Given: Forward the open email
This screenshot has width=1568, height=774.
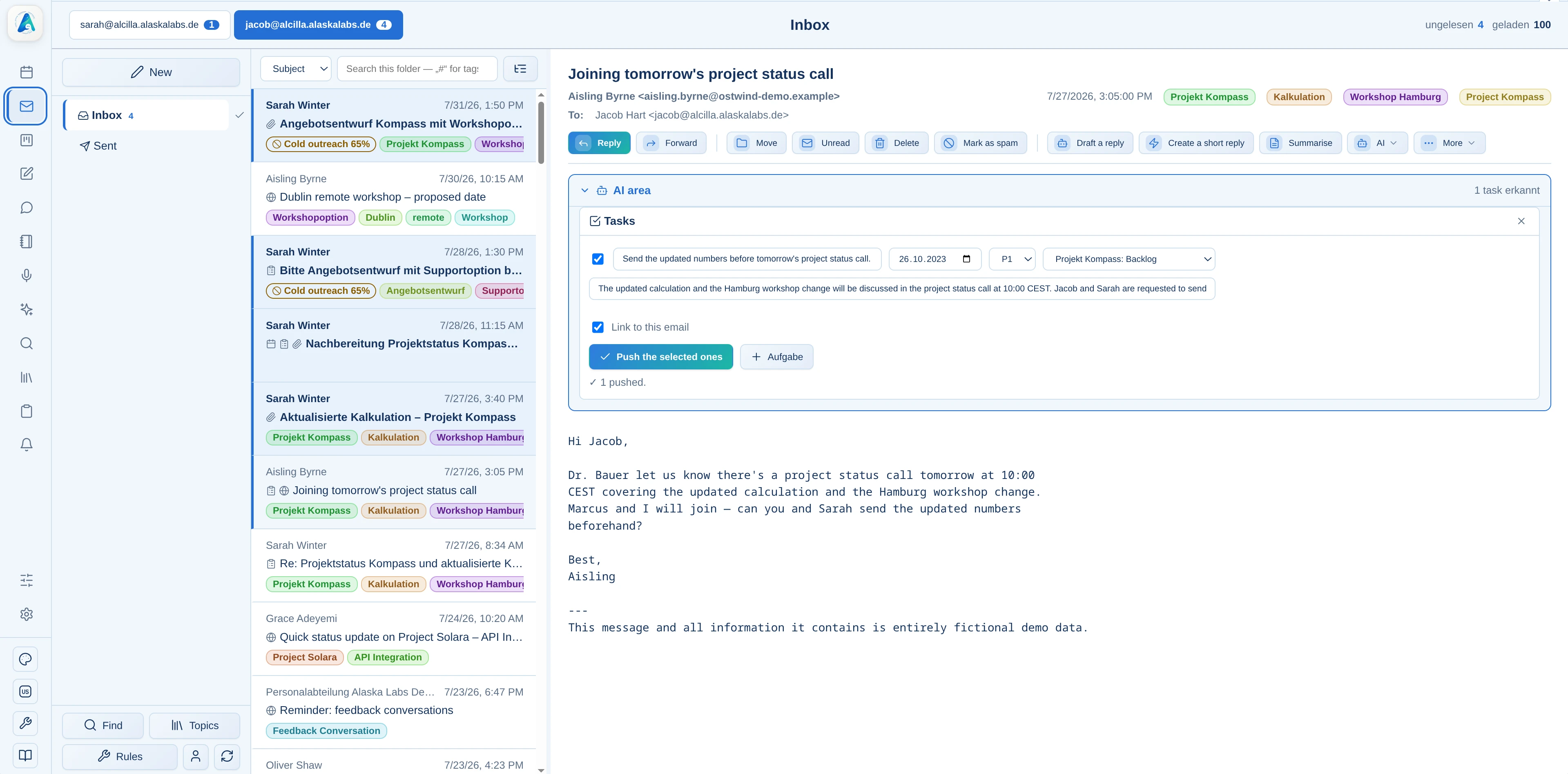Looking at the screenshot, I should click(671, 143).
